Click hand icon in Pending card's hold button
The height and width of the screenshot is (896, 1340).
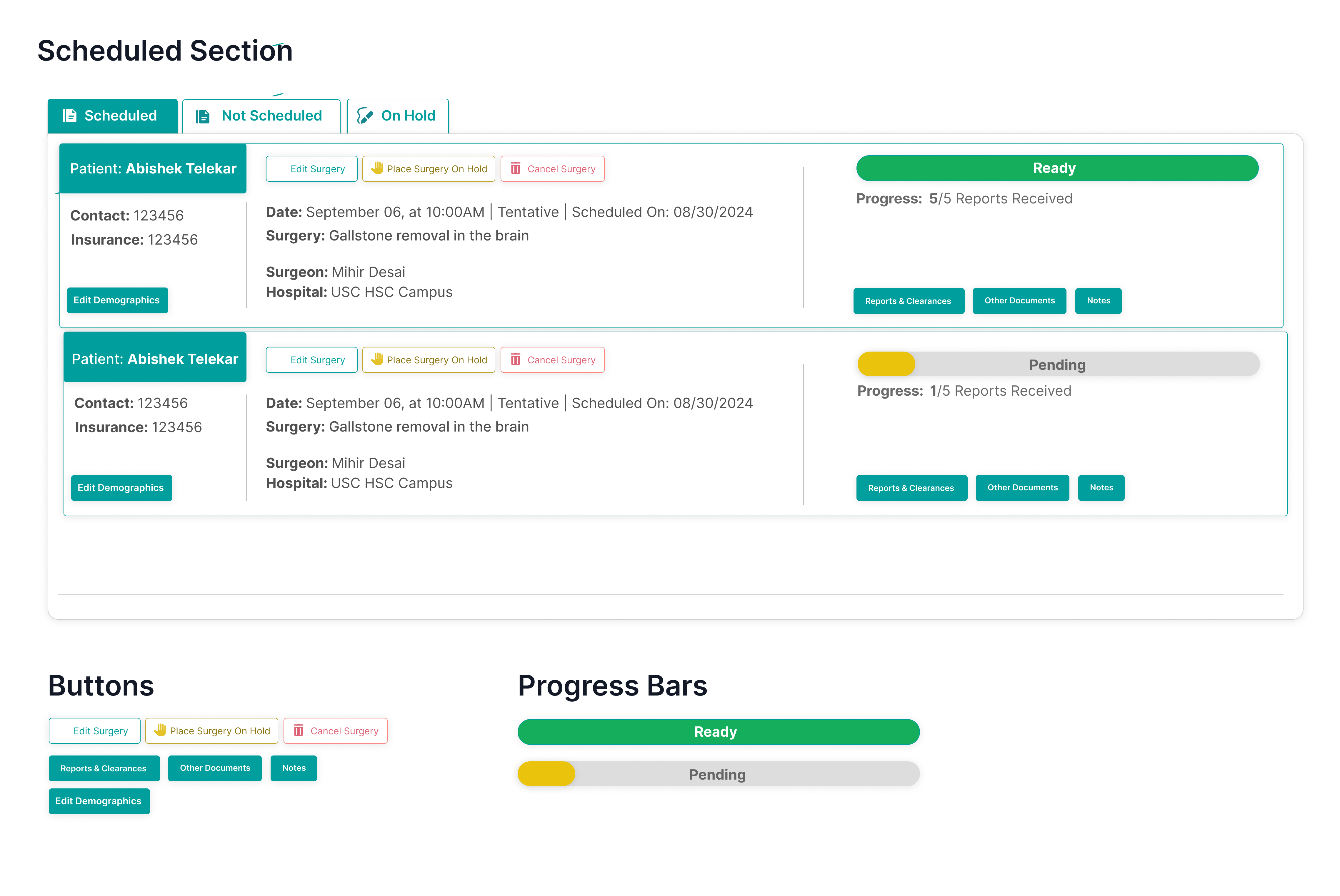377,359
